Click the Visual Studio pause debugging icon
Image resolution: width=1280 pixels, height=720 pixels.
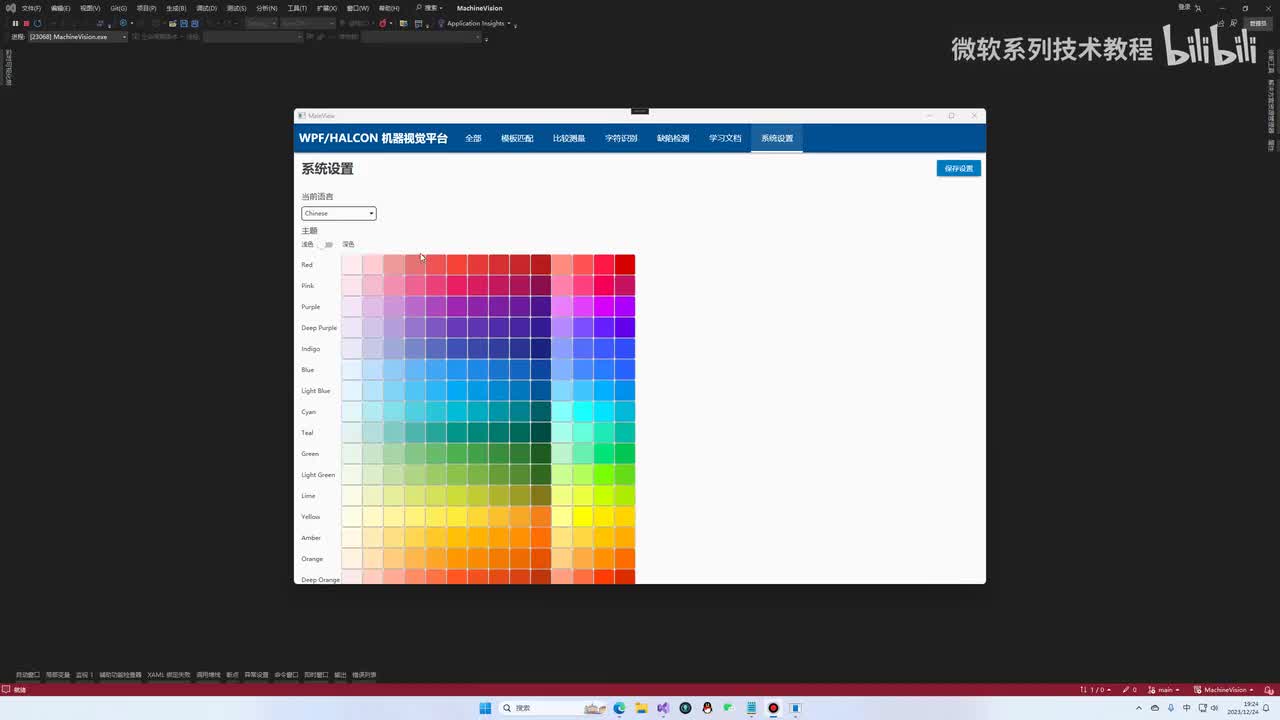tap(15, 23)
